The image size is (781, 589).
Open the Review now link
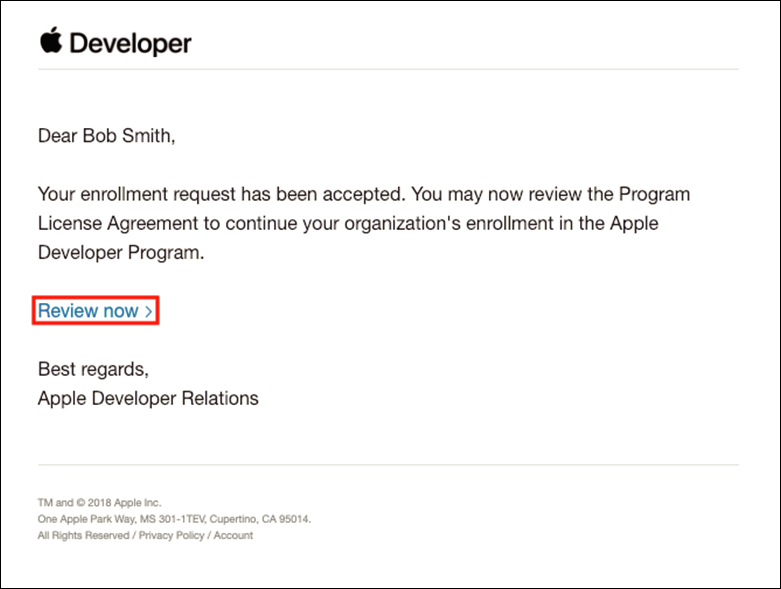(x=88, y=311)
